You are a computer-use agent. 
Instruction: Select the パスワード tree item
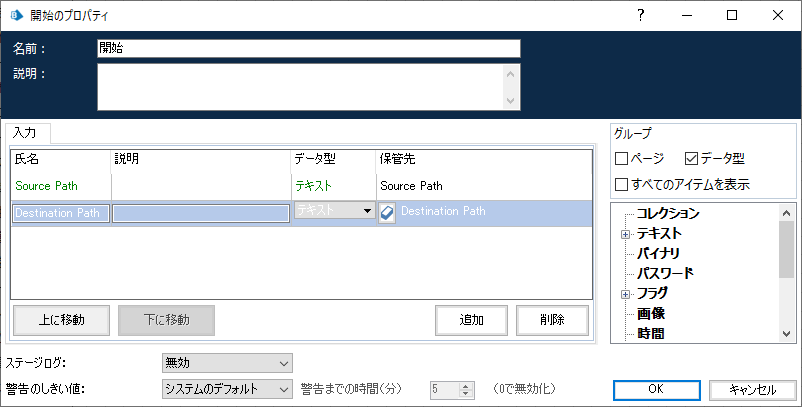pos(665,274)
